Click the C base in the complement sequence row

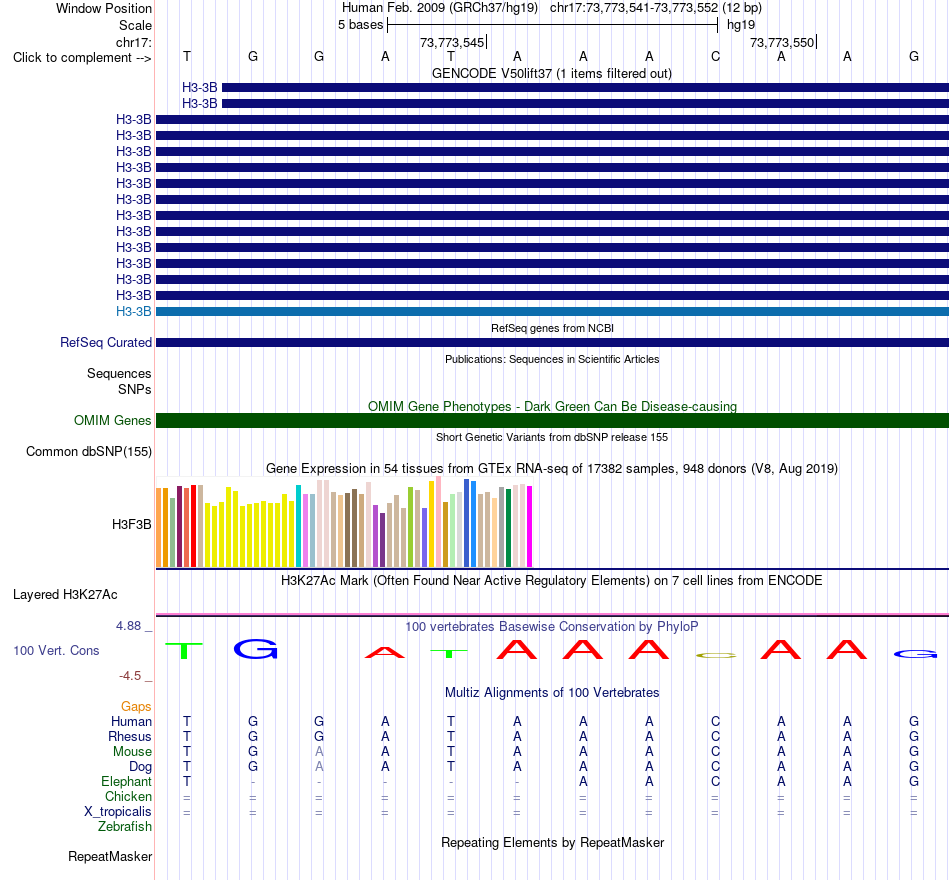[x=716, y=57]
